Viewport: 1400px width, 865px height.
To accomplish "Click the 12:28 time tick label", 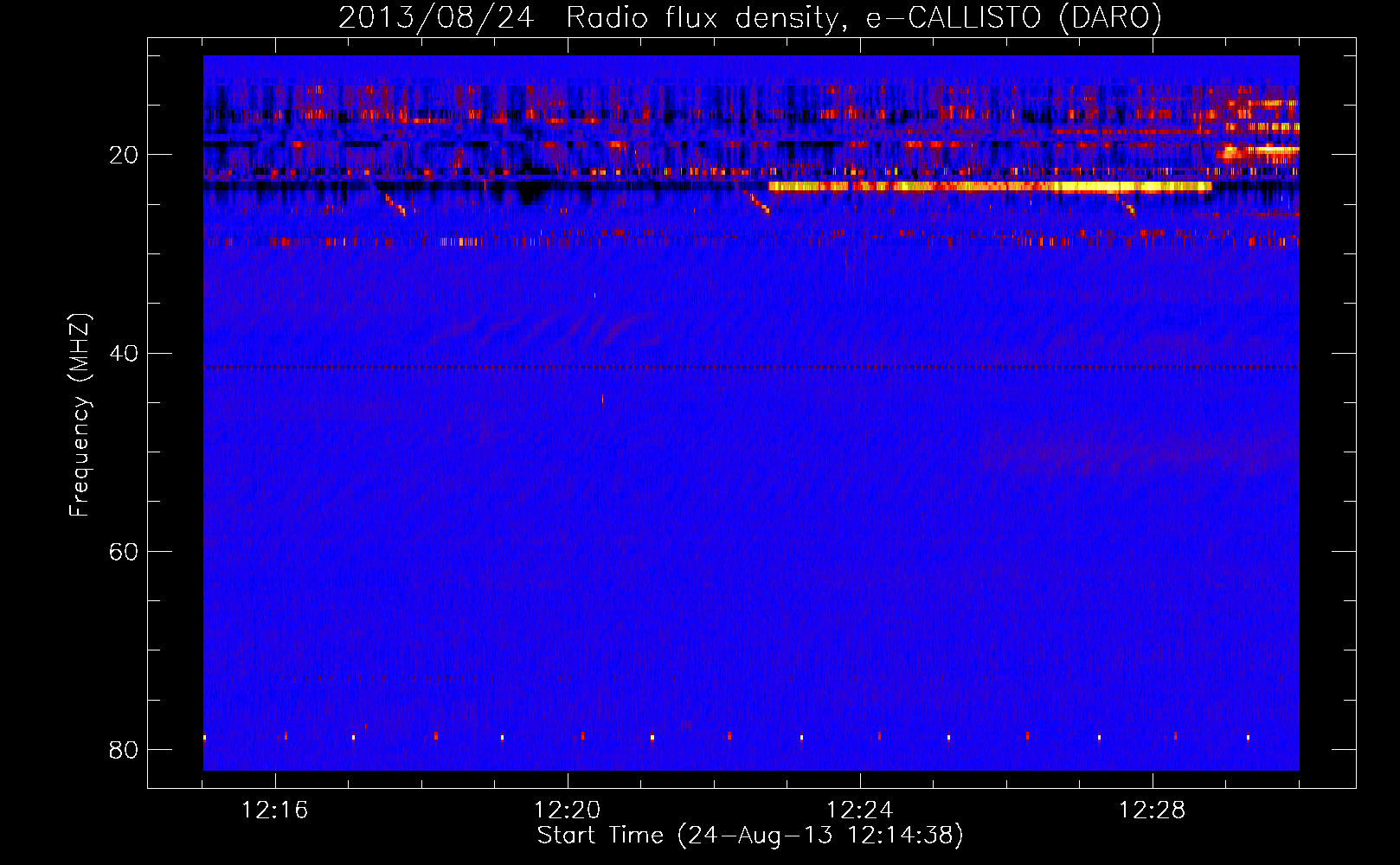I will click(1152, 811).
